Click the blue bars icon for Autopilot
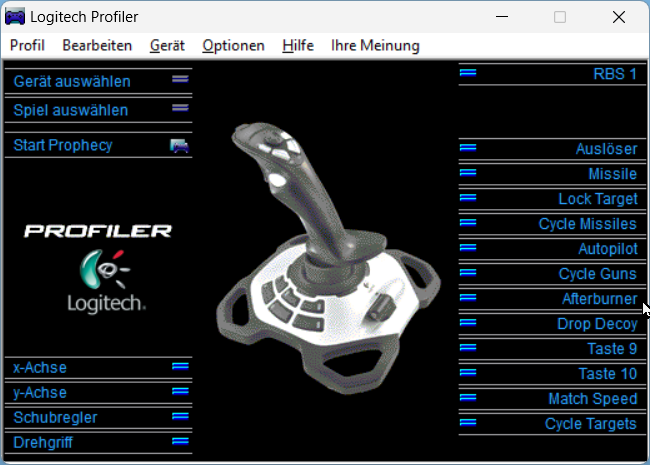The image size is (650, 465). (x=468, y=247)
